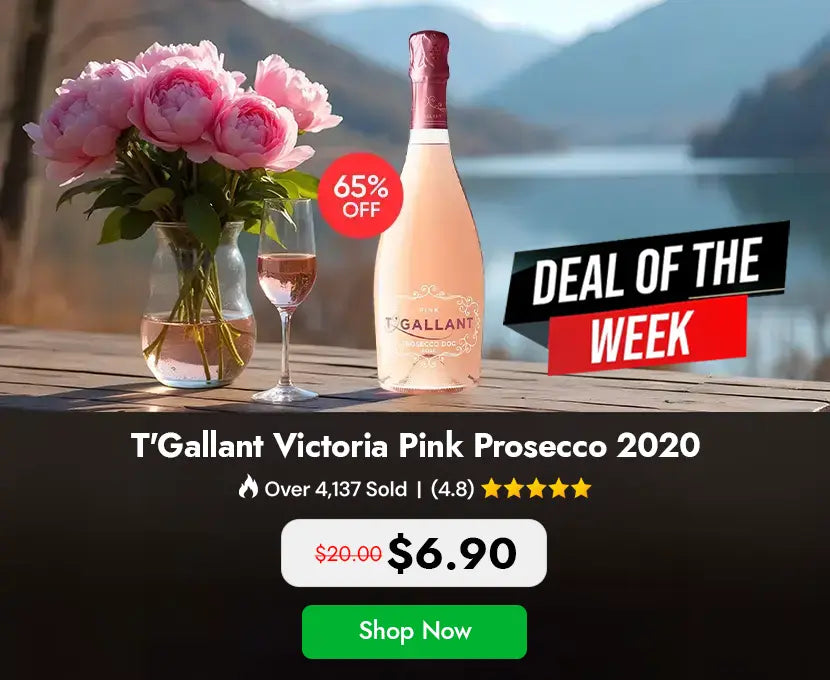The width and height of the screenshot is (830, 680).
Task: Click the $6.90 sale price
Action: [452, 554]
